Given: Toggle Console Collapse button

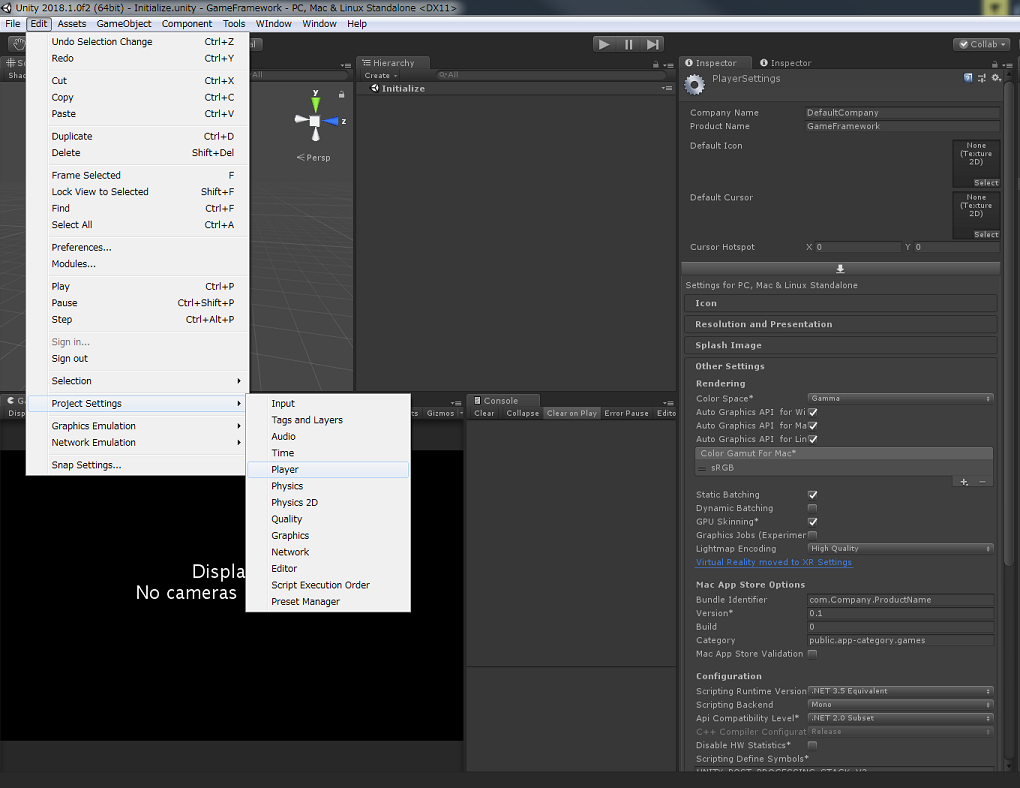Looking at the screenshot, I should click(x=522, y=413).
